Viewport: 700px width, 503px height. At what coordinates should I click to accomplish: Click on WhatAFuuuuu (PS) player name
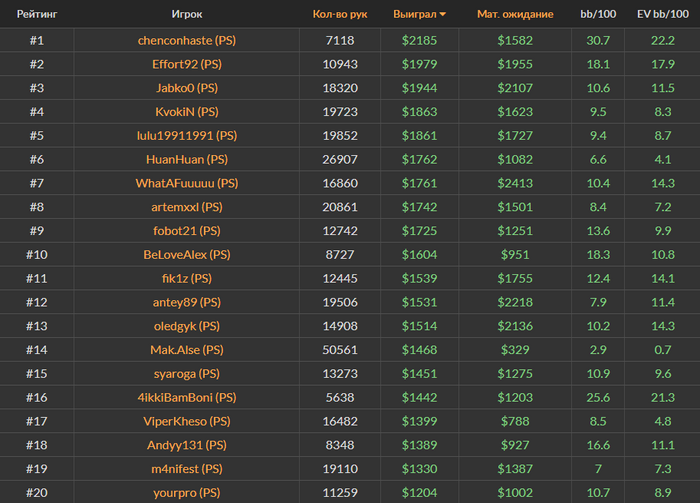pyautogui.click(x=186, y=184)
